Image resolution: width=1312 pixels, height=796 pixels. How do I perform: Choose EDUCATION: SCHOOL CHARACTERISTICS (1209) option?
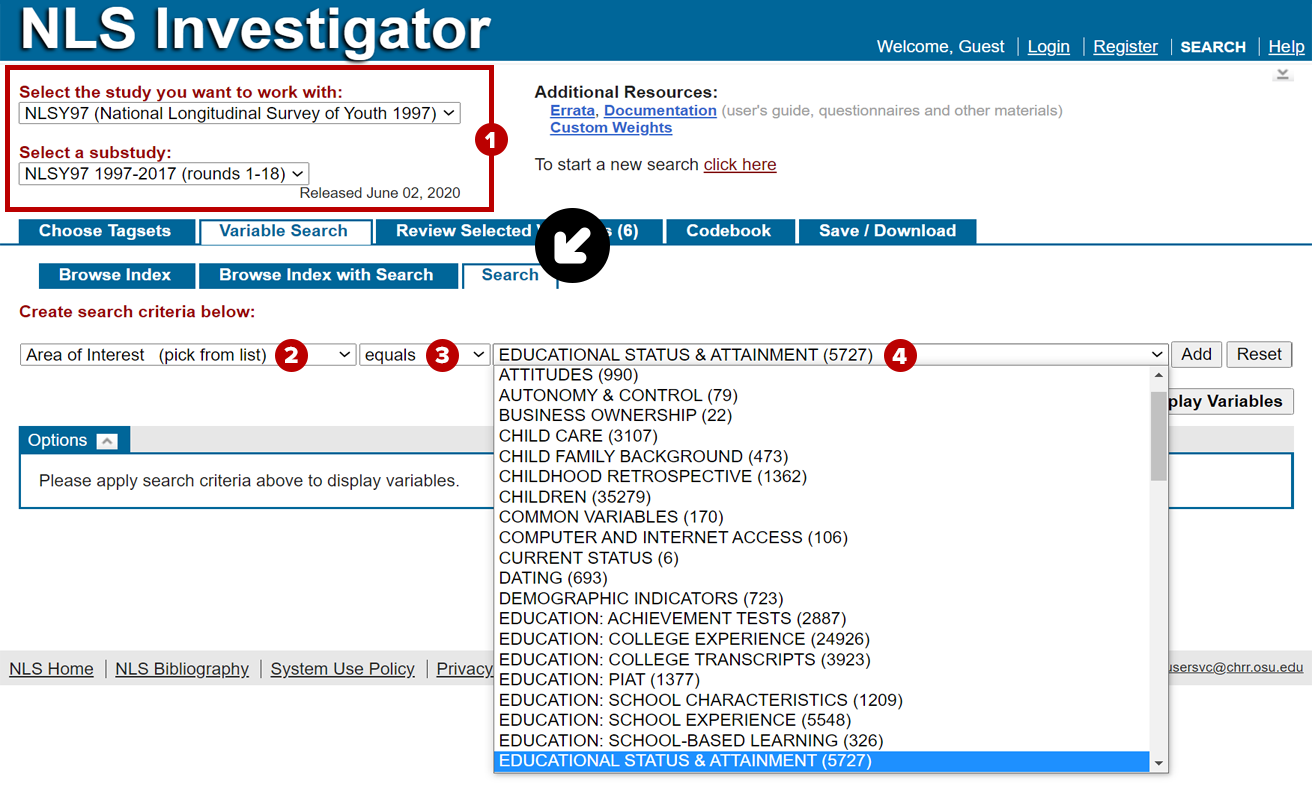(822, 700)
